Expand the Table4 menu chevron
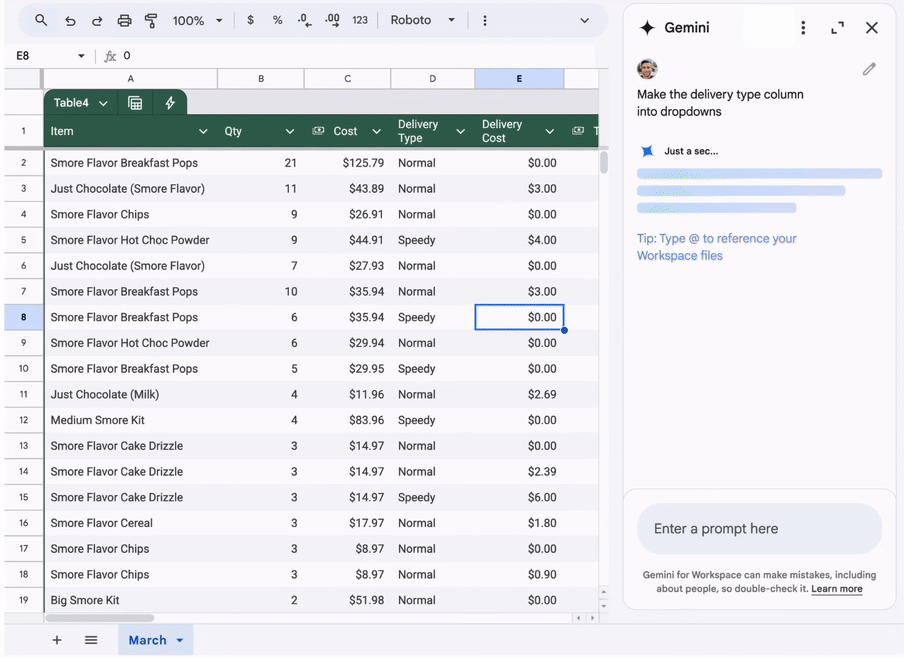This screenshot has width=904, height=658. pos(103,102)
